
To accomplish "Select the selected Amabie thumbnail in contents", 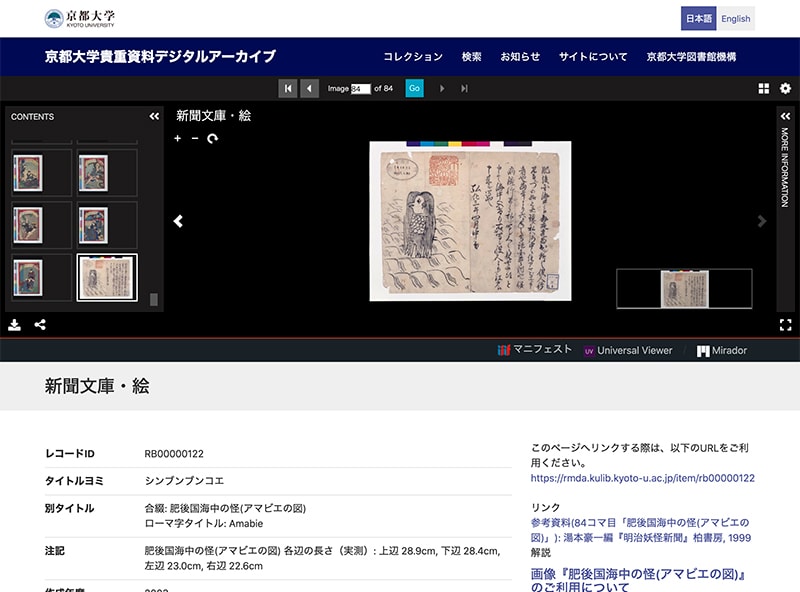I will [x=107, y=278].
